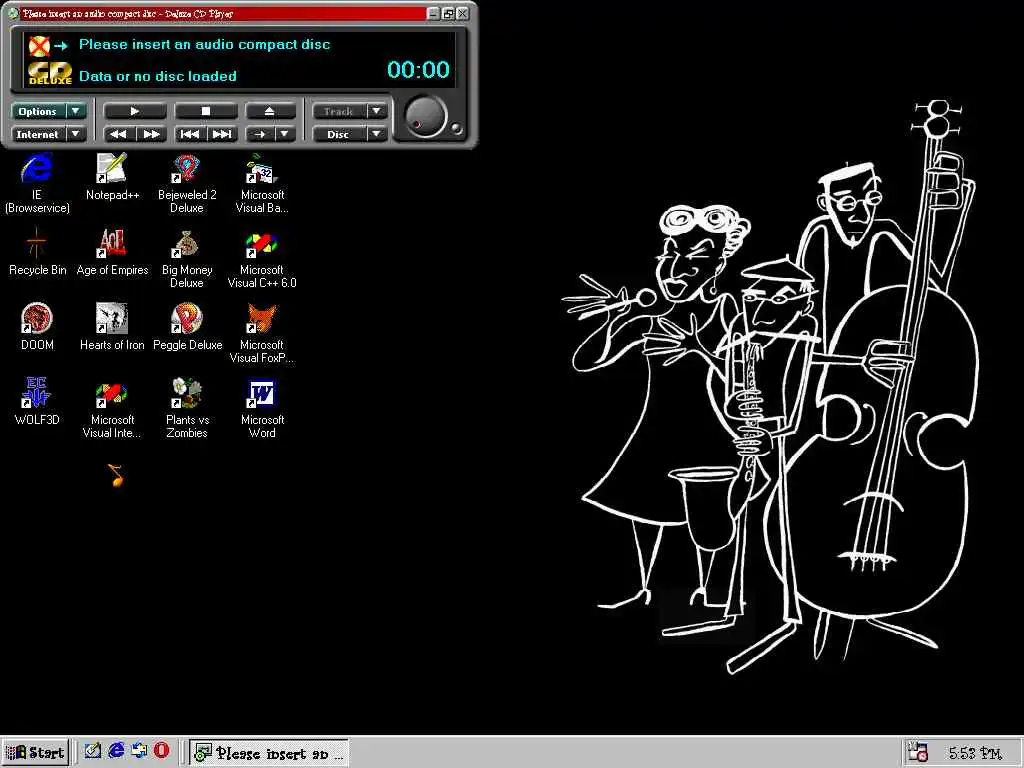Click the CD Player taskbar button
The width and height of the screenshot is (1024, 768).
269,753
